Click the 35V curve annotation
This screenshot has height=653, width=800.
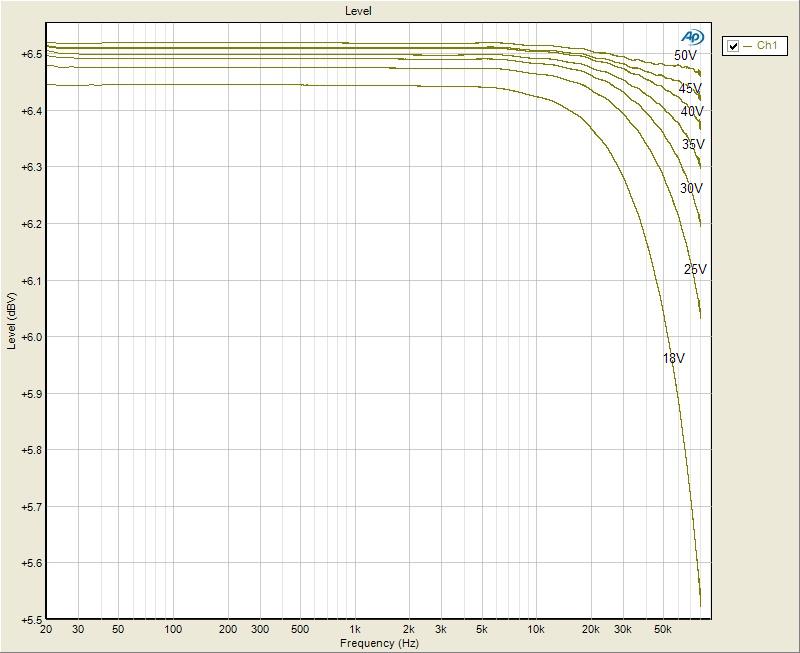click(x=693, y=144)
